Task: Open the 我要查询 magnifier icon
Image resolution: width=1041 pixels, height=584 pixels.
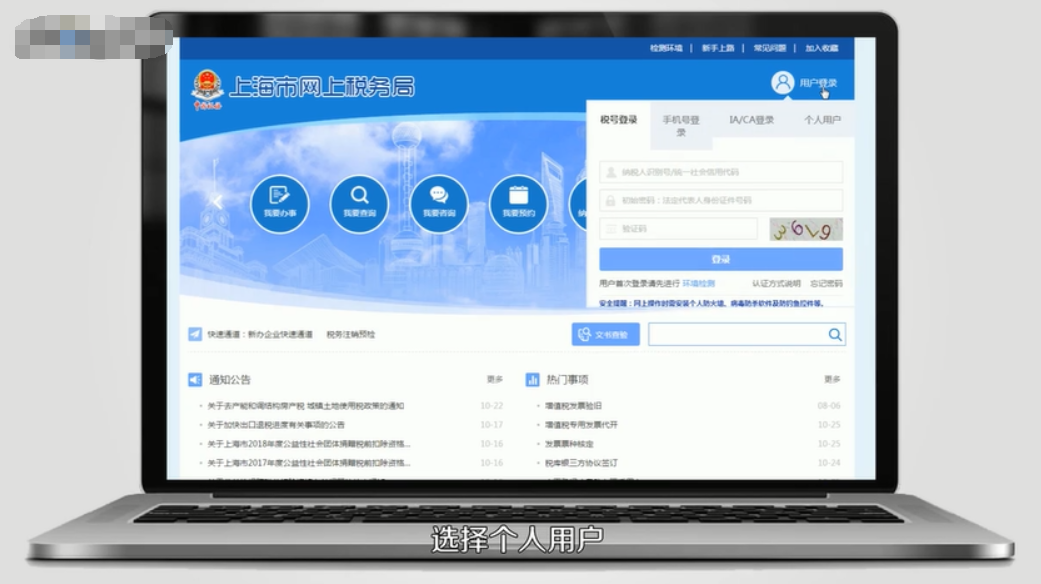Action: (x=360, y=204)
